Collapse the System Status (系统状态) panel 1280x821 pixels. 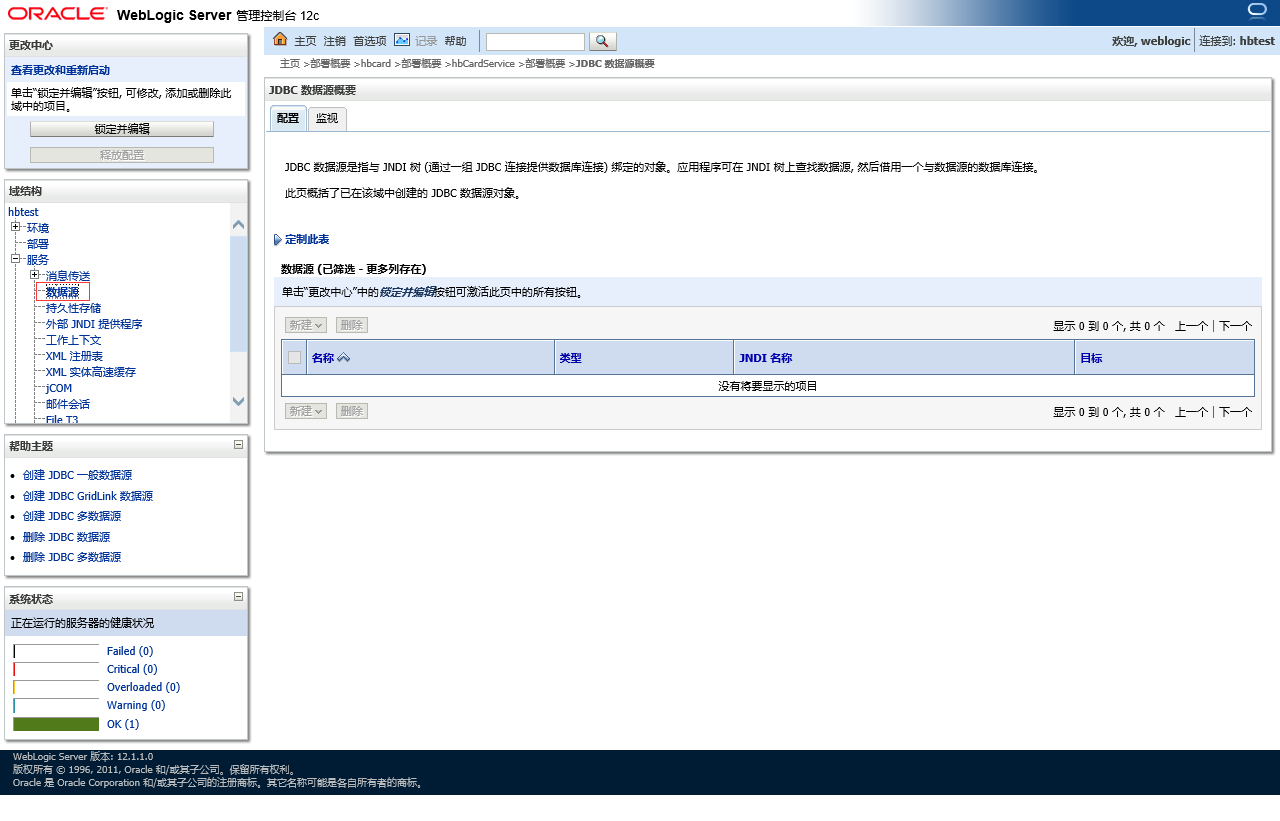[238, 596]
